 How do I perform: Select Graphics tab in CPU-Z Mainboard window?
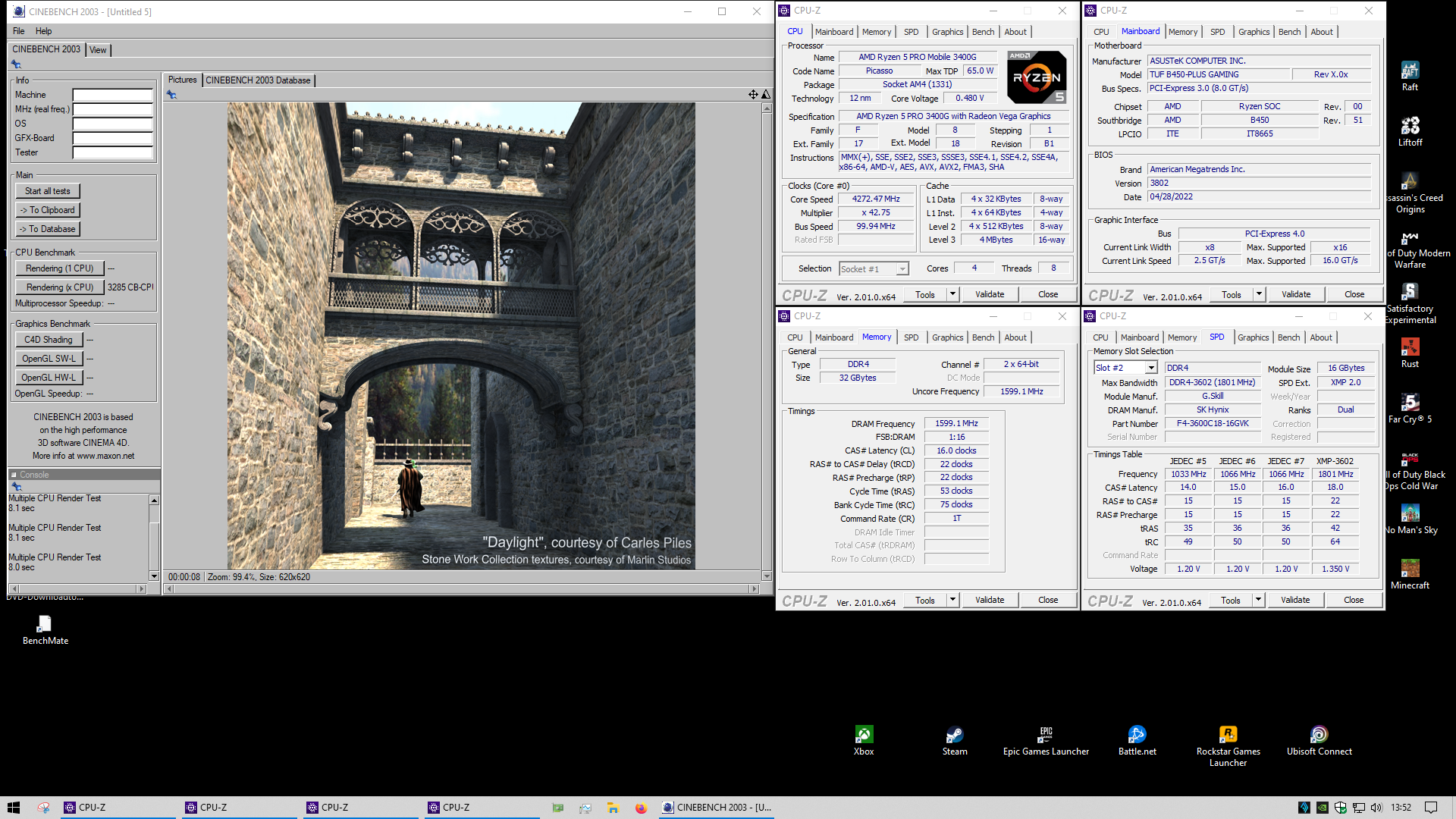[x=1254, y=32]
